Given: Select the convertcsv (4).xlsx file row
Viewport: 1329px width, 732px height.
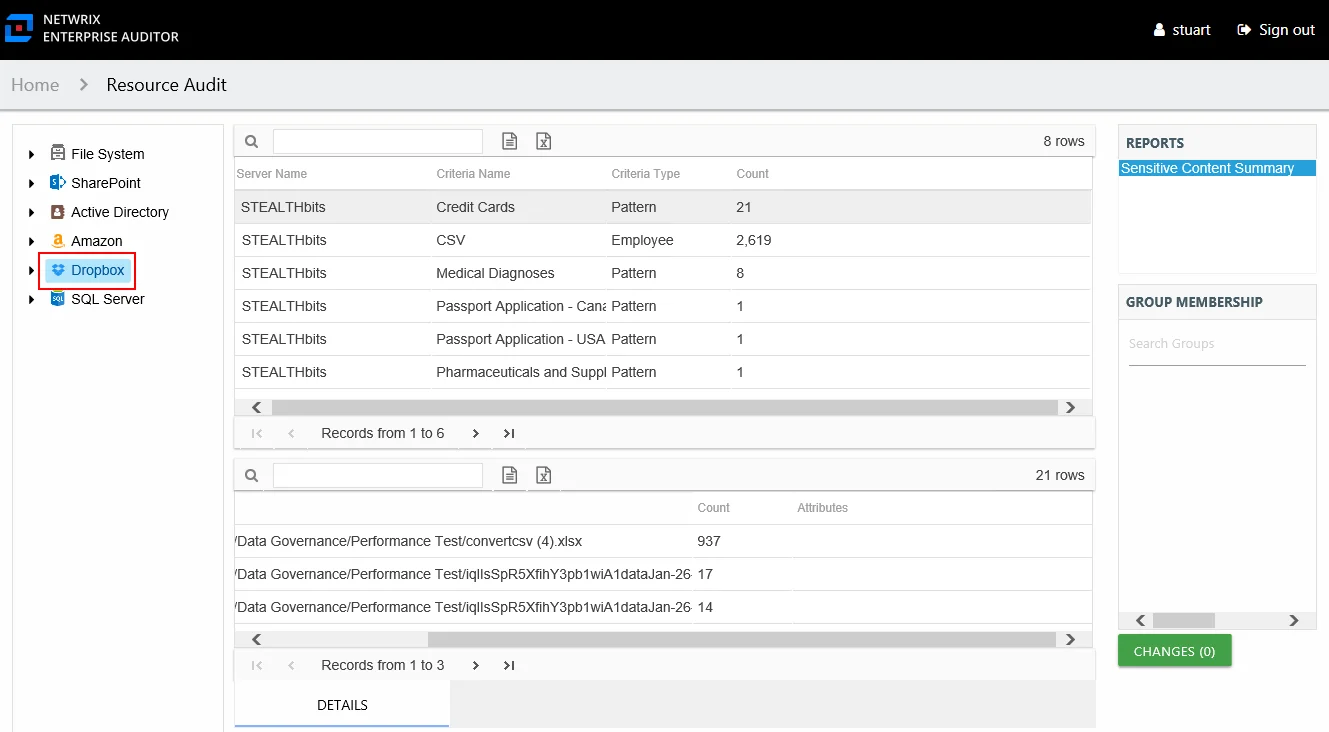Looking at the screenshot, I should (662, 541).
